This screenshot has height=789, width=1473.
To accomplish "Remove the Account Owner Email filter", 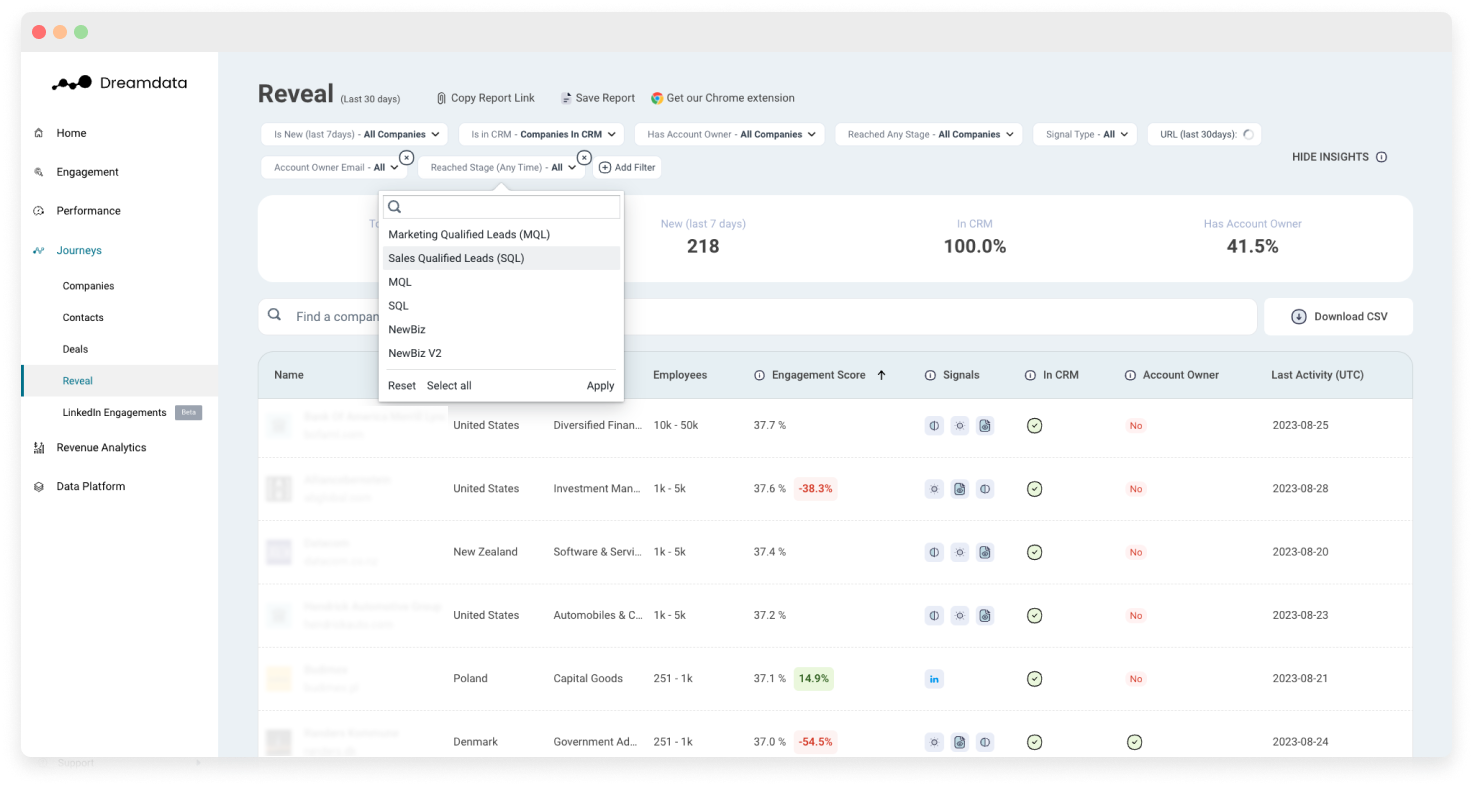I will tap(406, 158).
